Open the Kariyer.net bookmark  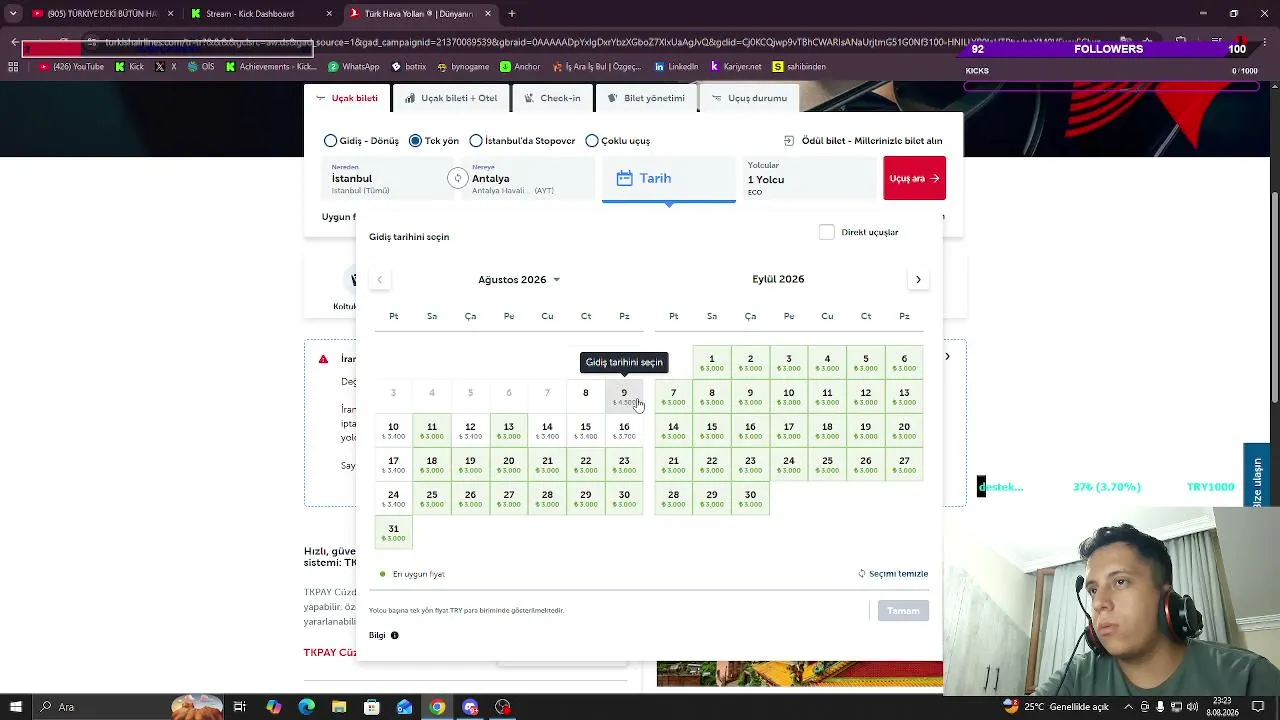click(735, 67)
